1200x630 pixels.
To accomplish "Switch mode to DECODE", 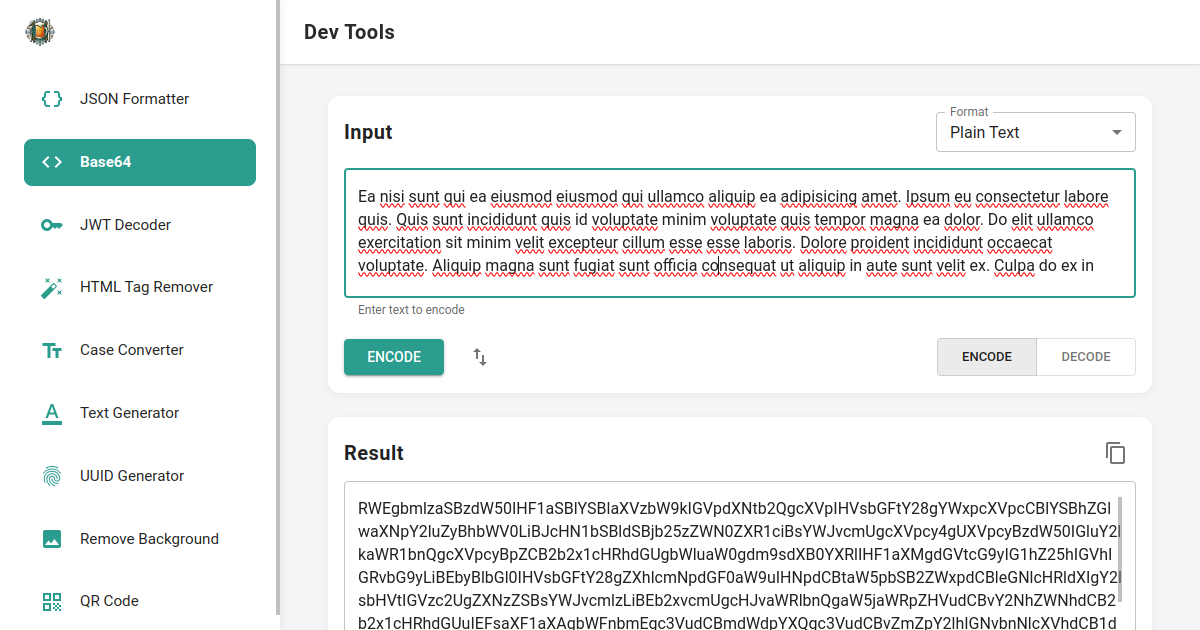I will [x=1085, y=356].
